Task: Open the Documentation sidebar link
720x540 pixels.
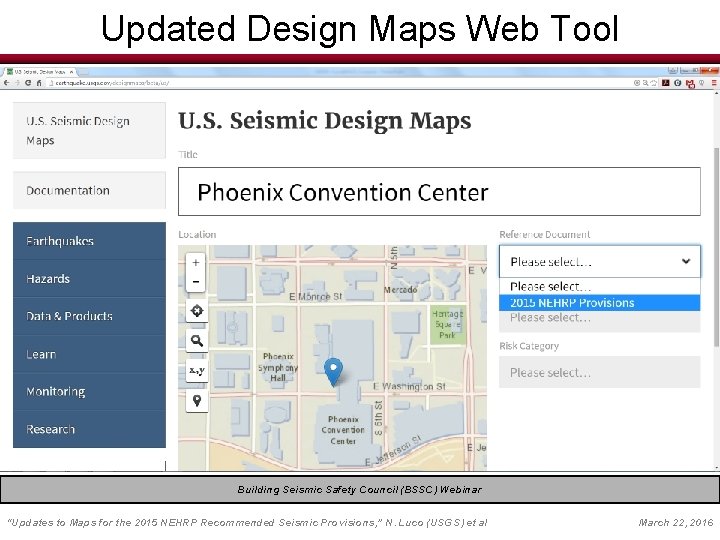Action: (x=89, y=191)
